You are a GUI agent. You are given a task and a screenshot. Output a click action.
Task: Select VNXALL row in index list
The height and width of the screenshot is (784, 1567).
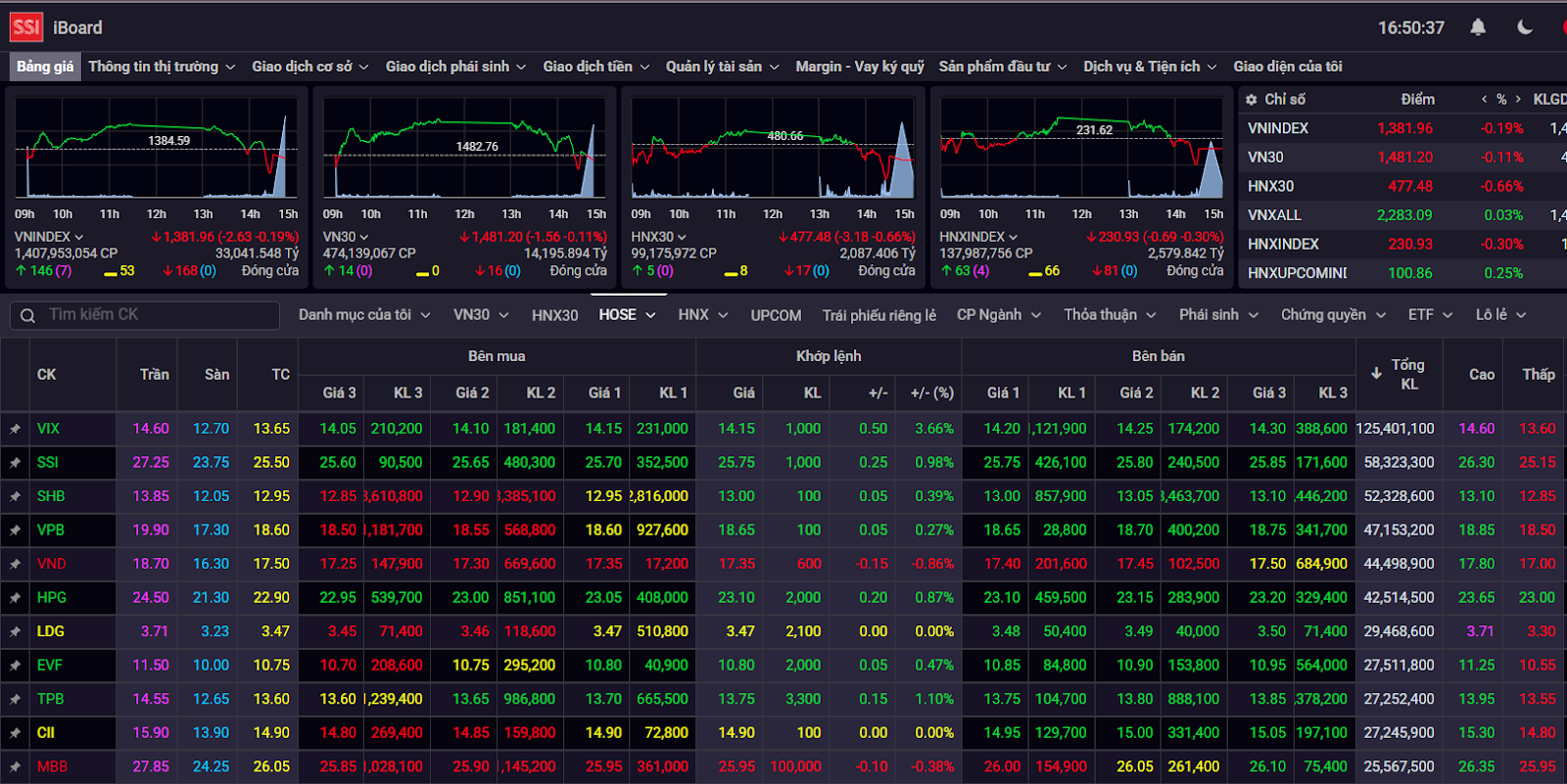[x=1402, y=215]
